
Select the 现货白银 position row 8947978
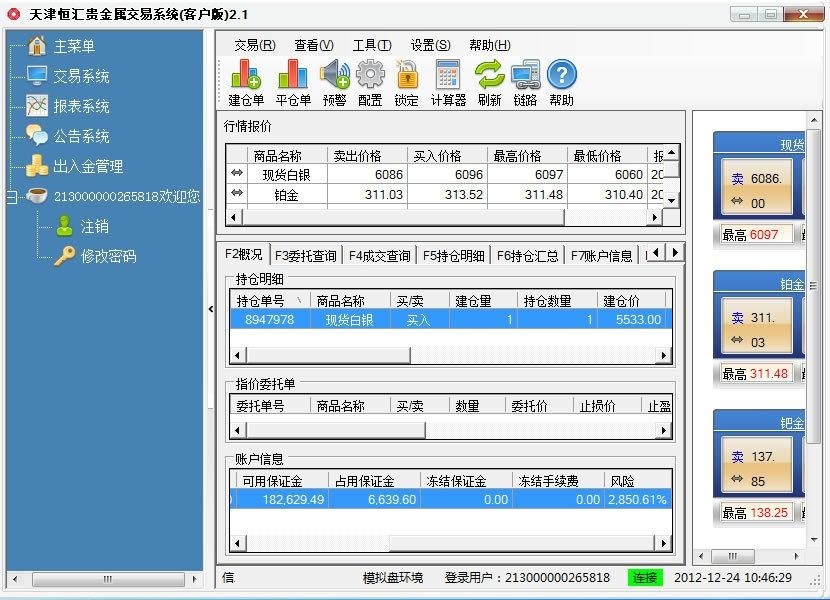click(450, 320)
